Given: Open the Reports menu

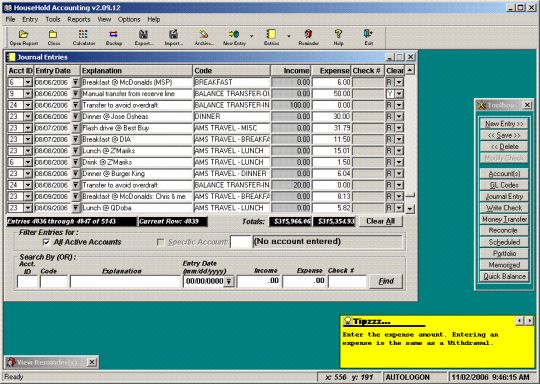Looking at the screenshot, I should click(x=79, y=20).
